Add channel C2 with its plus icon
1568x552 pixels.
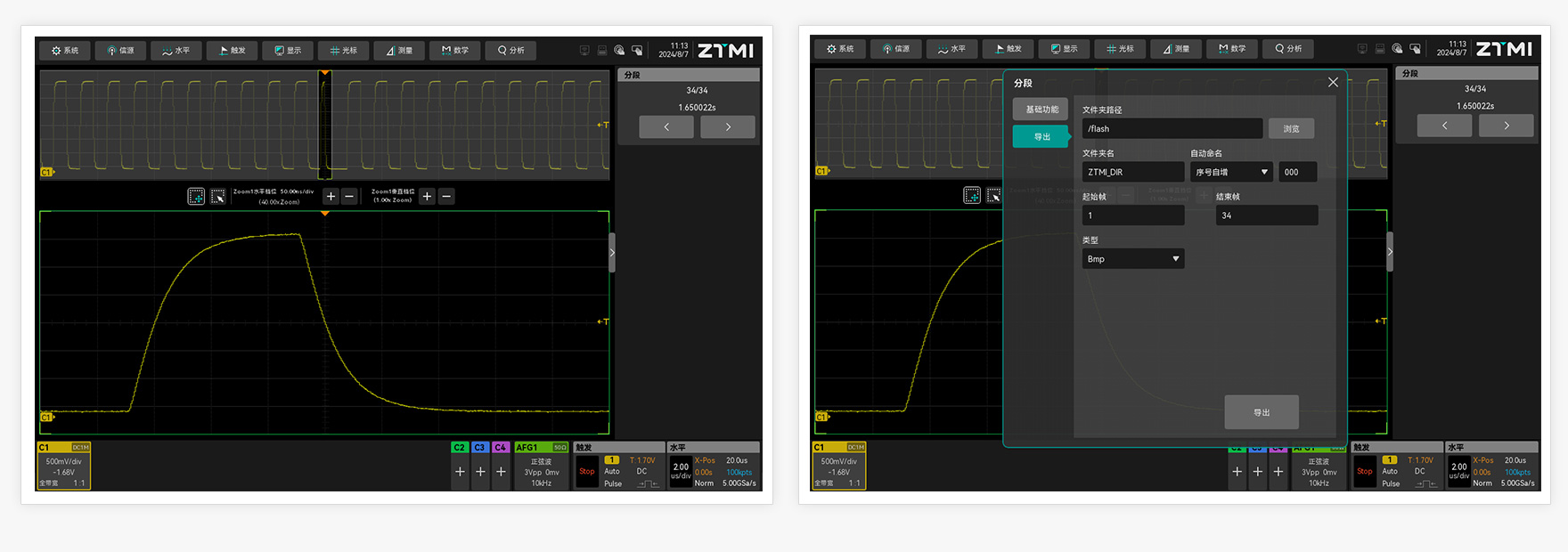[x=460, y=472]
